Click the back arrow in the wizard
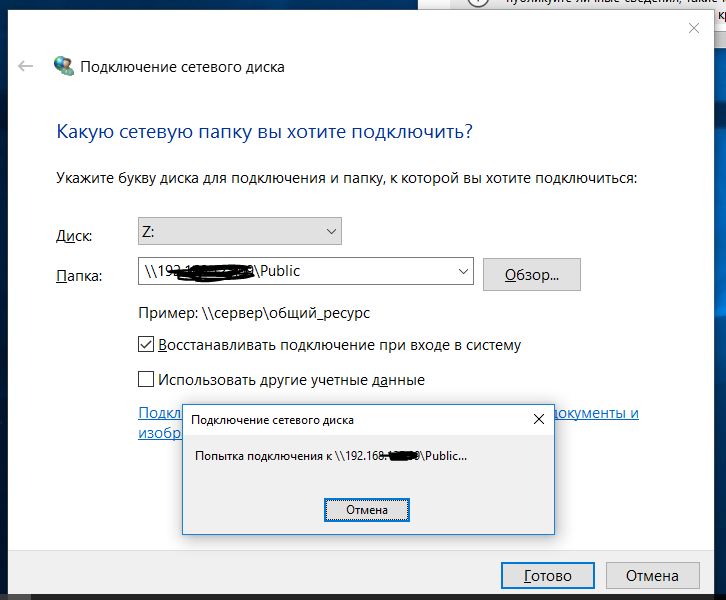Image resolution: width=726 pixels, height=600 pixels. pyautogui.click(x=25, y=66)
